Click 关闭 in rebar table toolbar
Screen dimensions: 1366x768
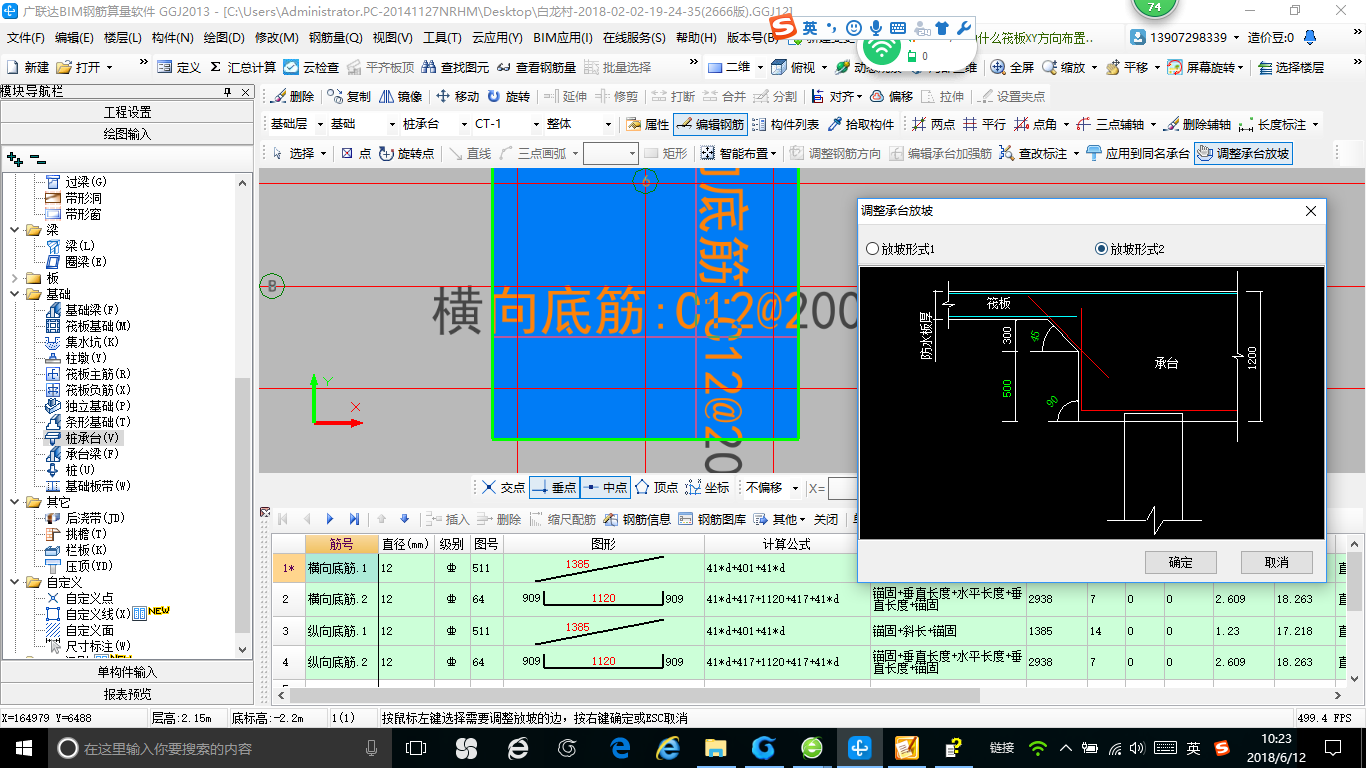826,519
